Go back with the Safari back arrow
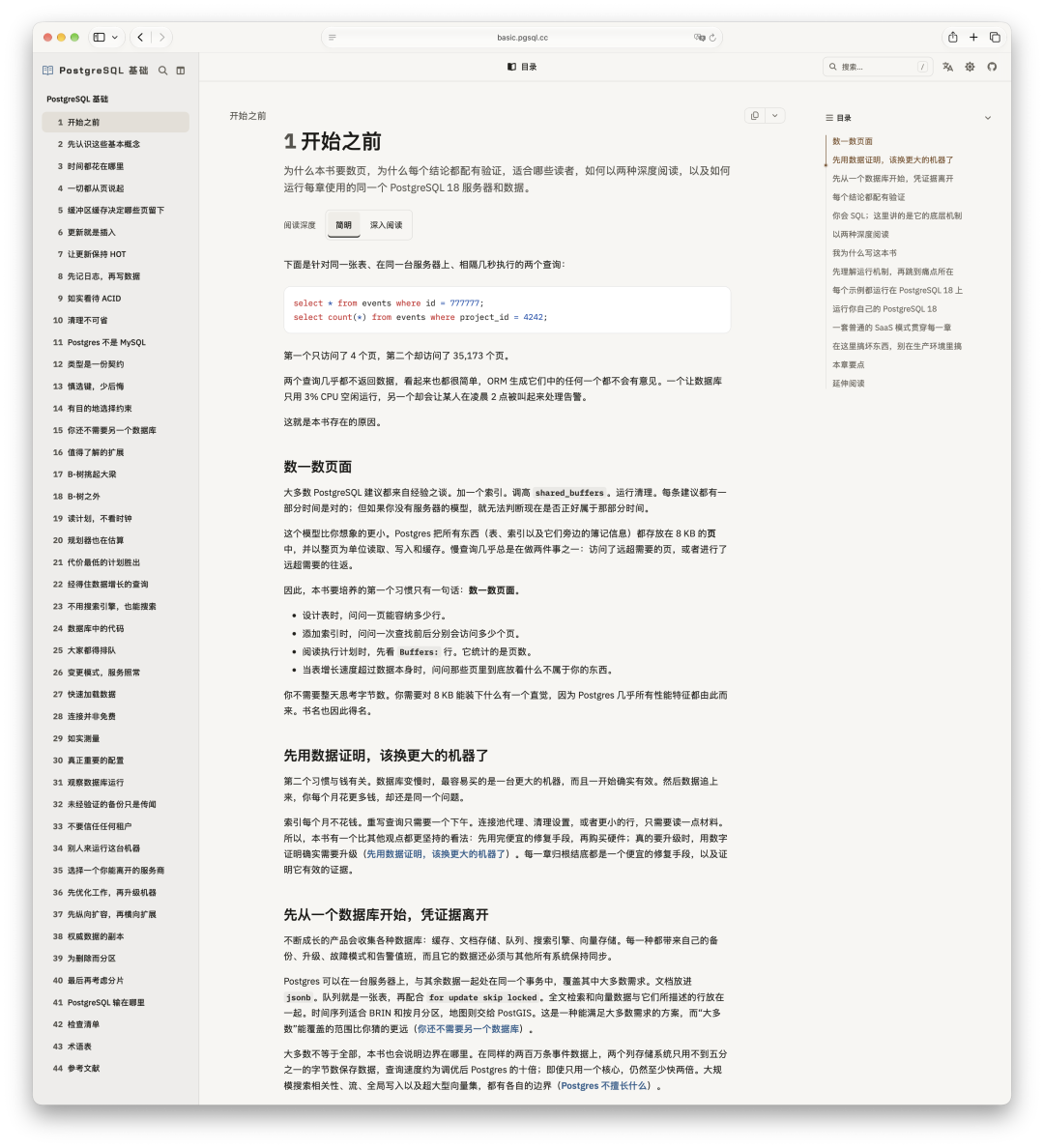 [x=140, y=38]
